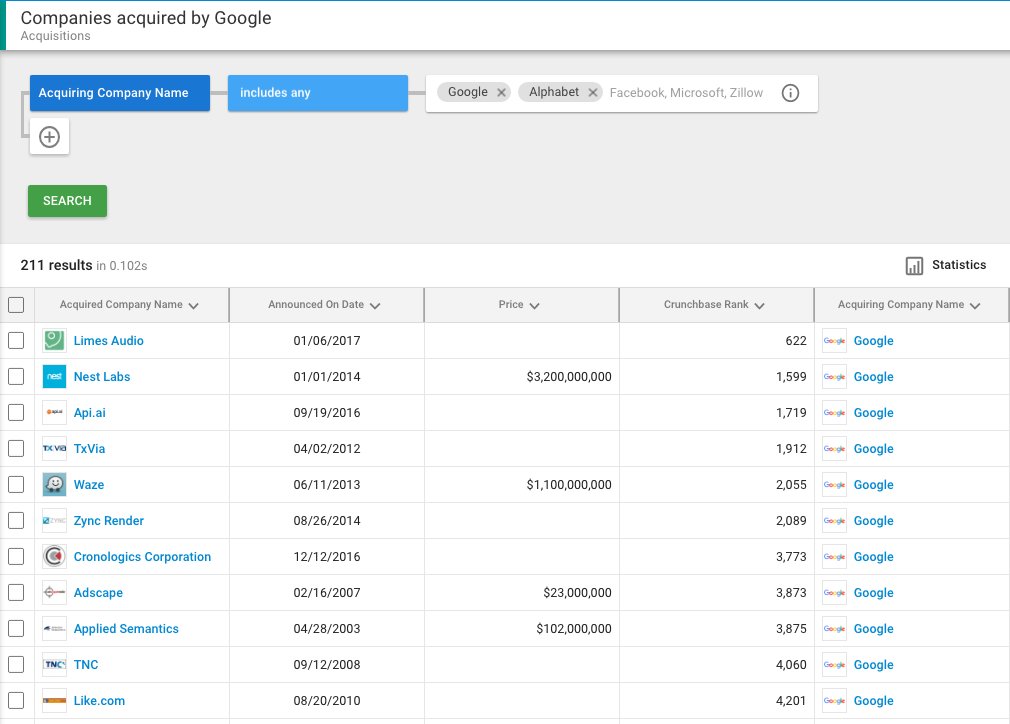Check the Cronologics Corporation row checkbox
The height and width of the screenshot is (724, 1010).
(16, 557)
